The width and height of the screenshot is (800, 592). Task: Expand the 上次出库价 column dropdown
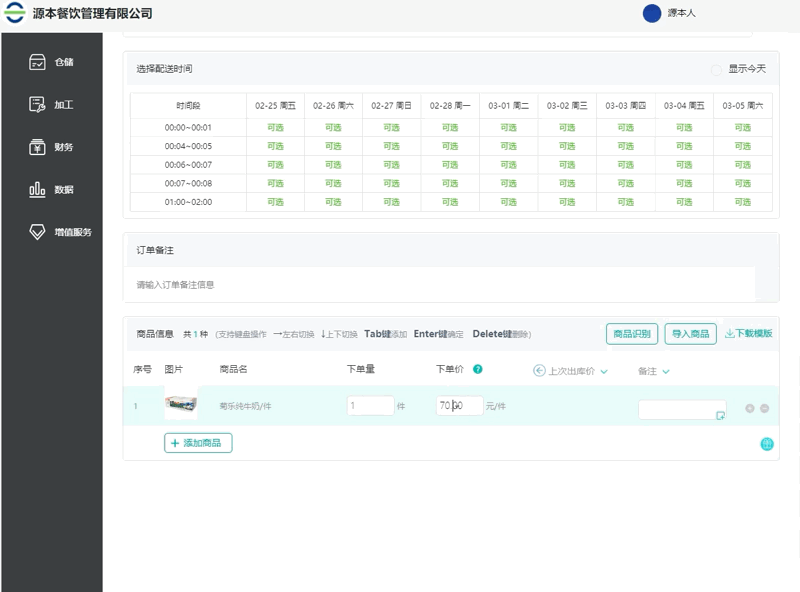click(604, 371)
